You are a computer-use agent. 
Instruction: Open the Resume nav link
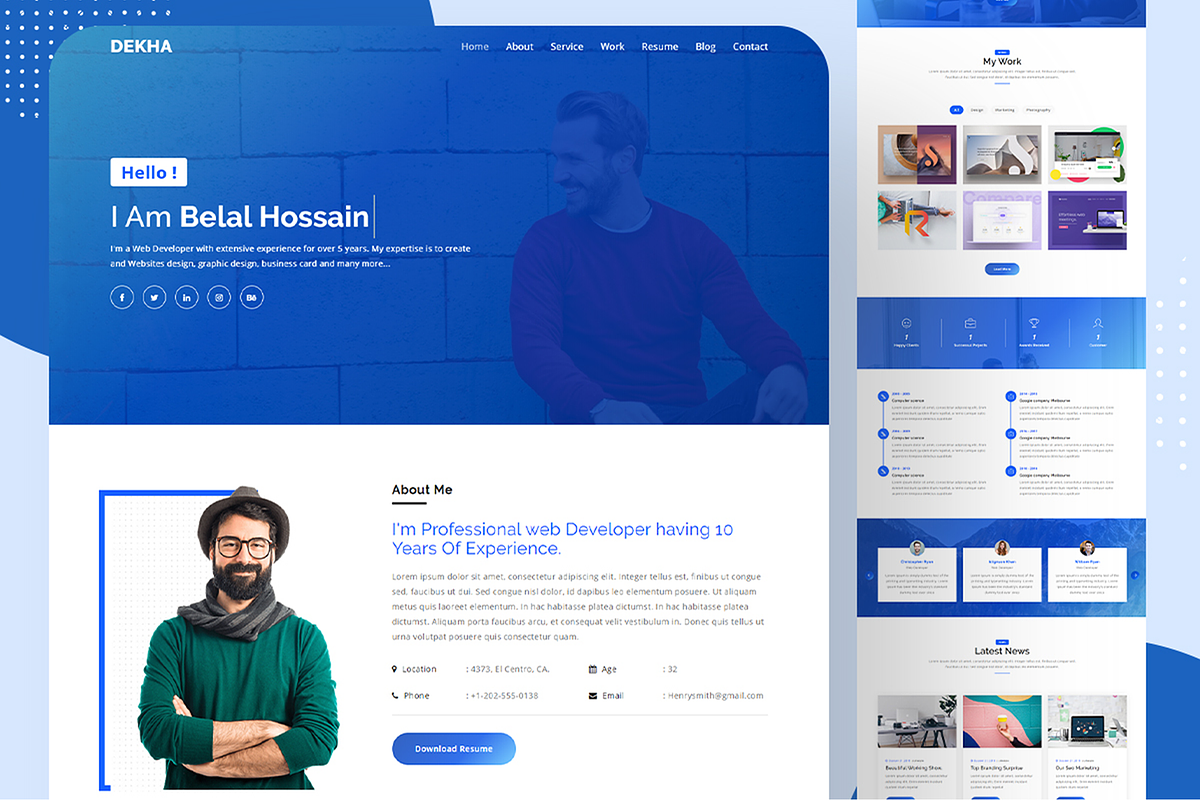coord(660,47)
